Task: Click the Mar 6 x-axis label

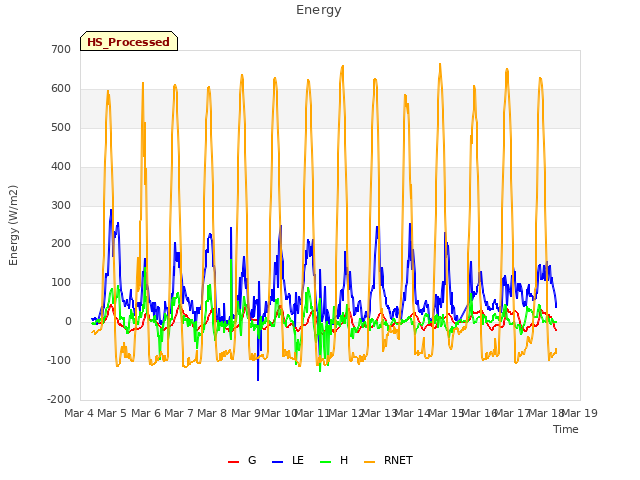Action: 146,413
